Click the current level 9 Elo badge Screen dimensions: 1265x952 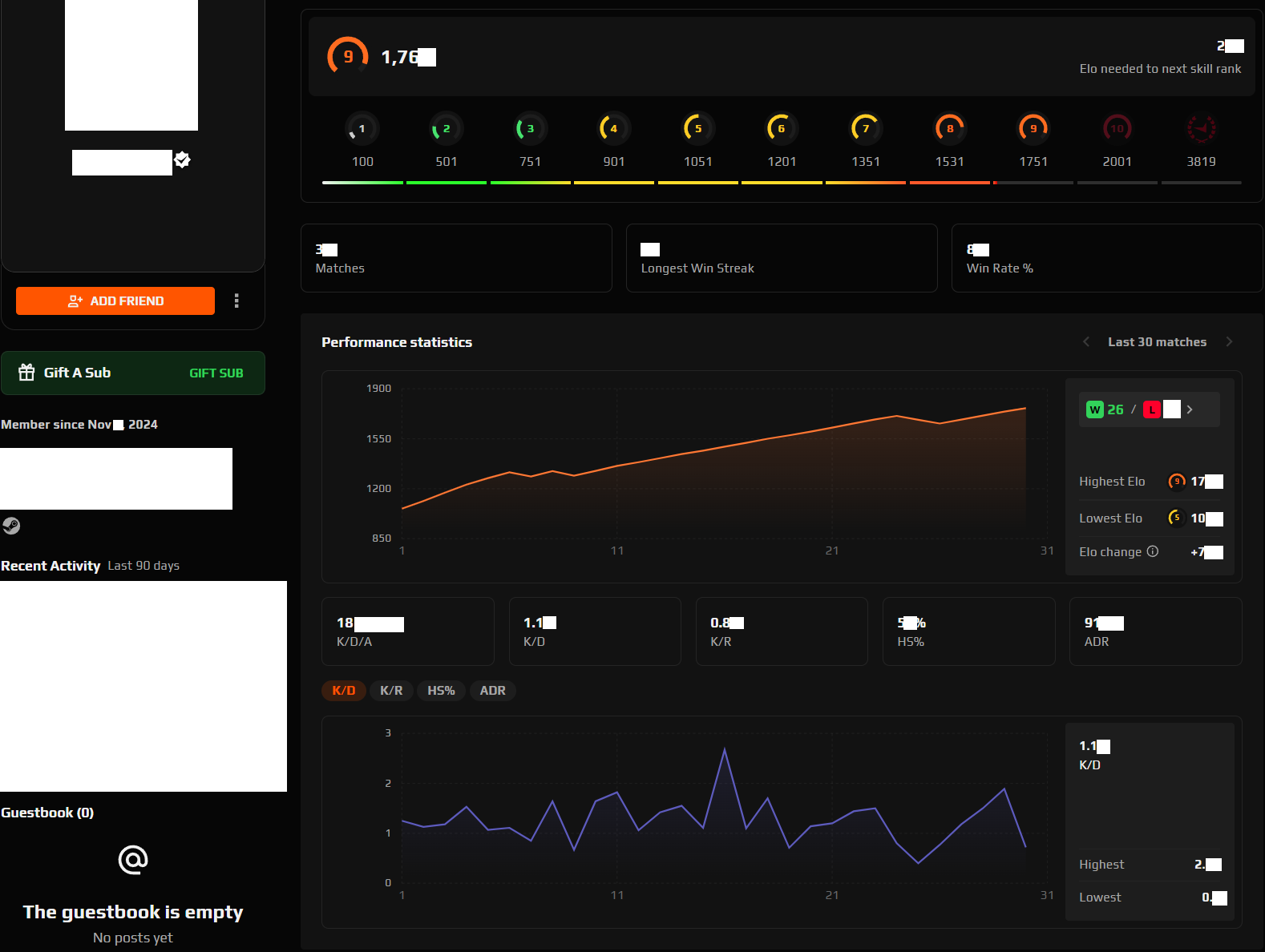click(x=348, y=57)
